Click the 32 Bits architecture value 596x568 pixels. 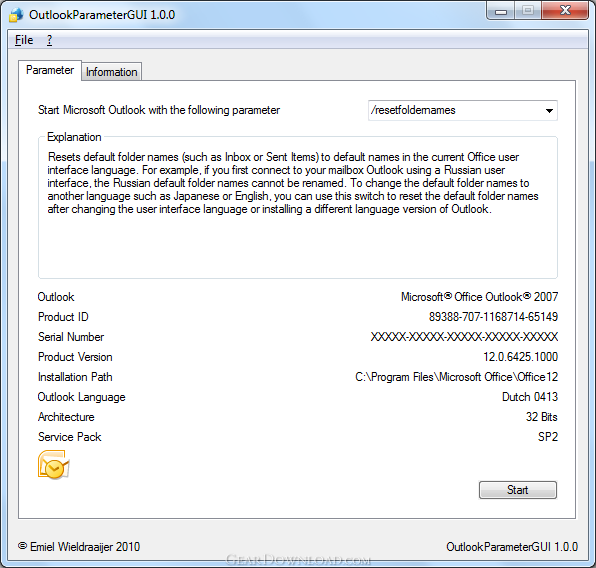click(542, 417)
